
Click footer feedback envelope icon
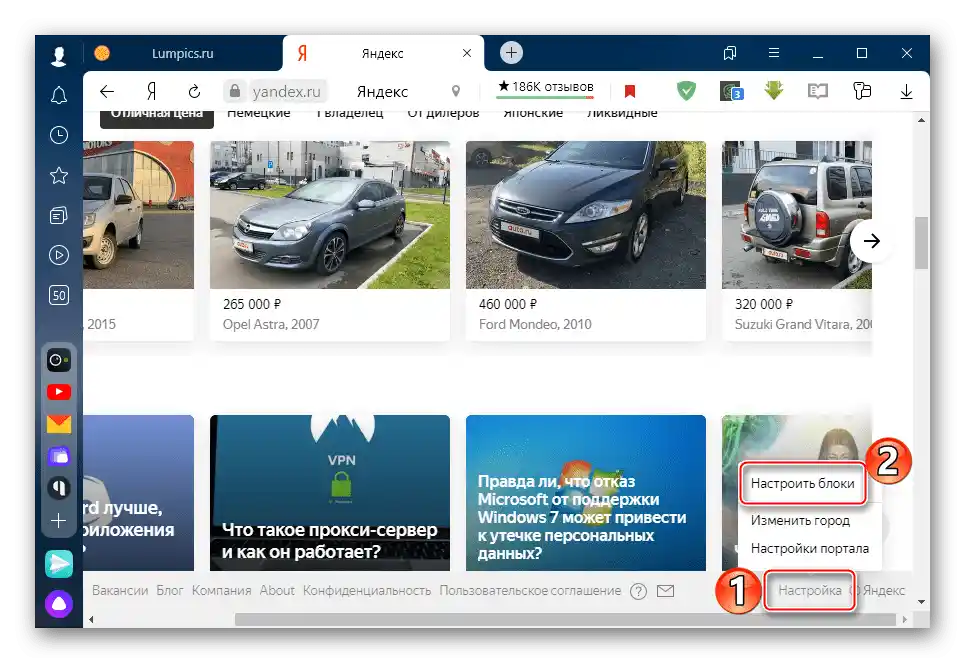[x=665, y=591]
